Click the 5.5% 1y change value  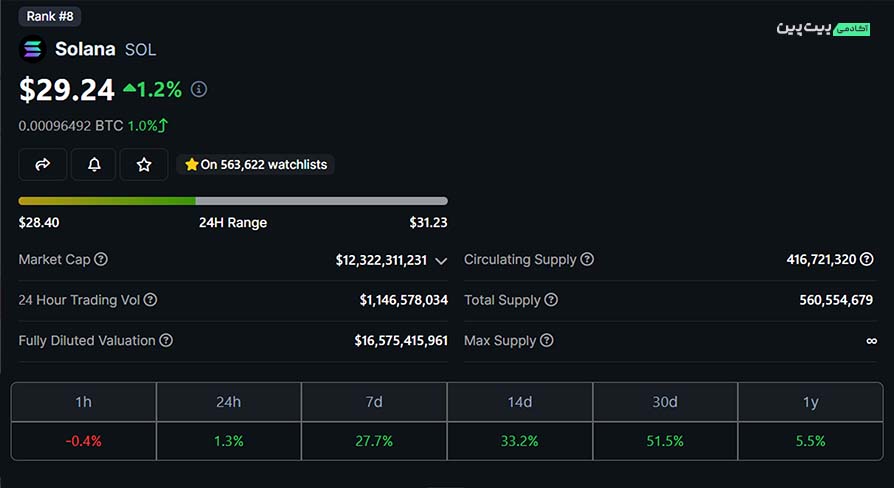[810, 441]
